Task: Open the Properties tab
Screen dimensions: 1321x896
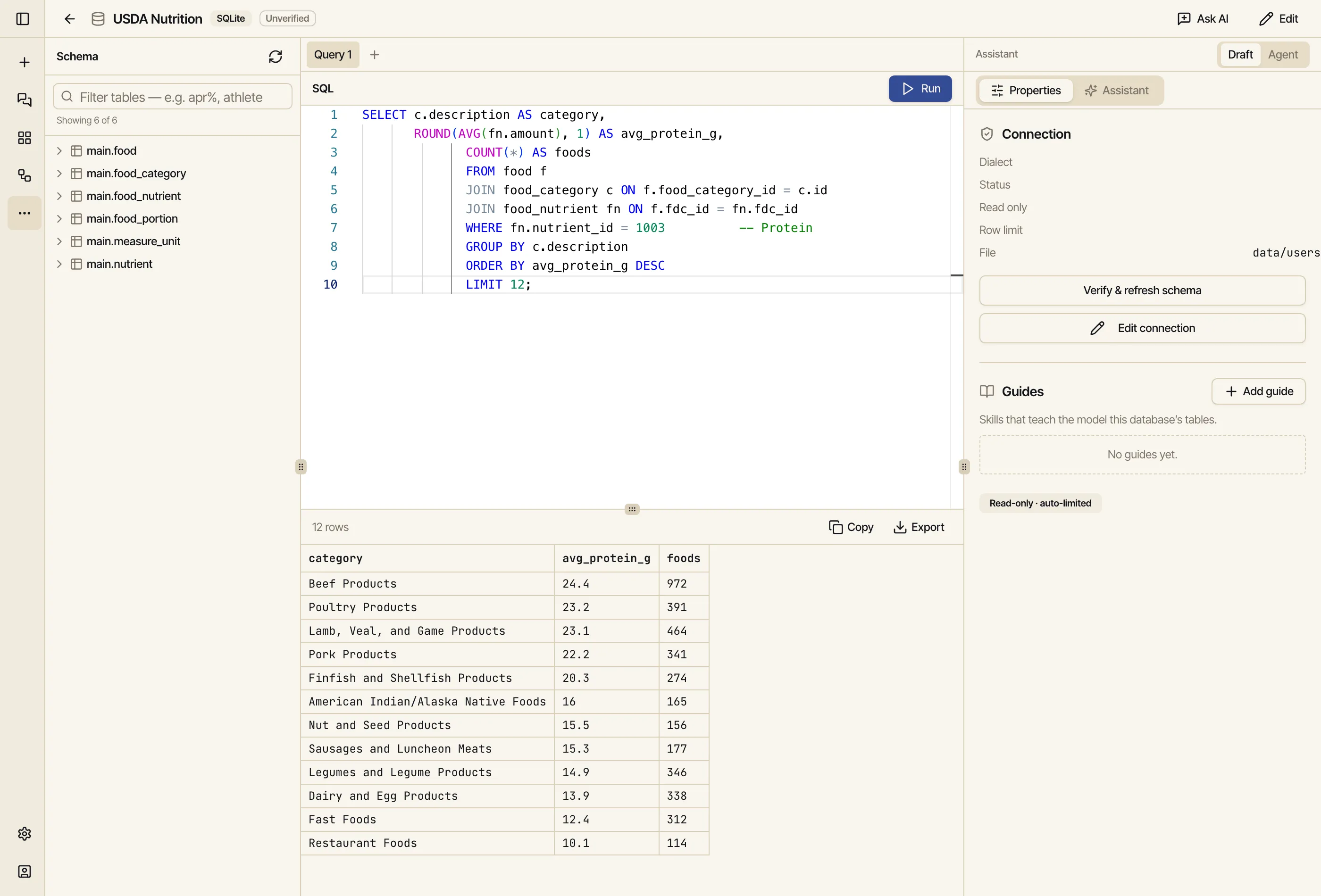Action: click(x=1025, y=91)
